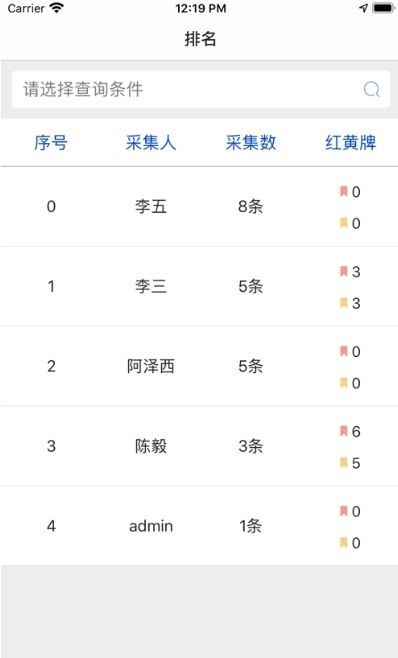Click the 红黄牌 column header

[351, 143]
